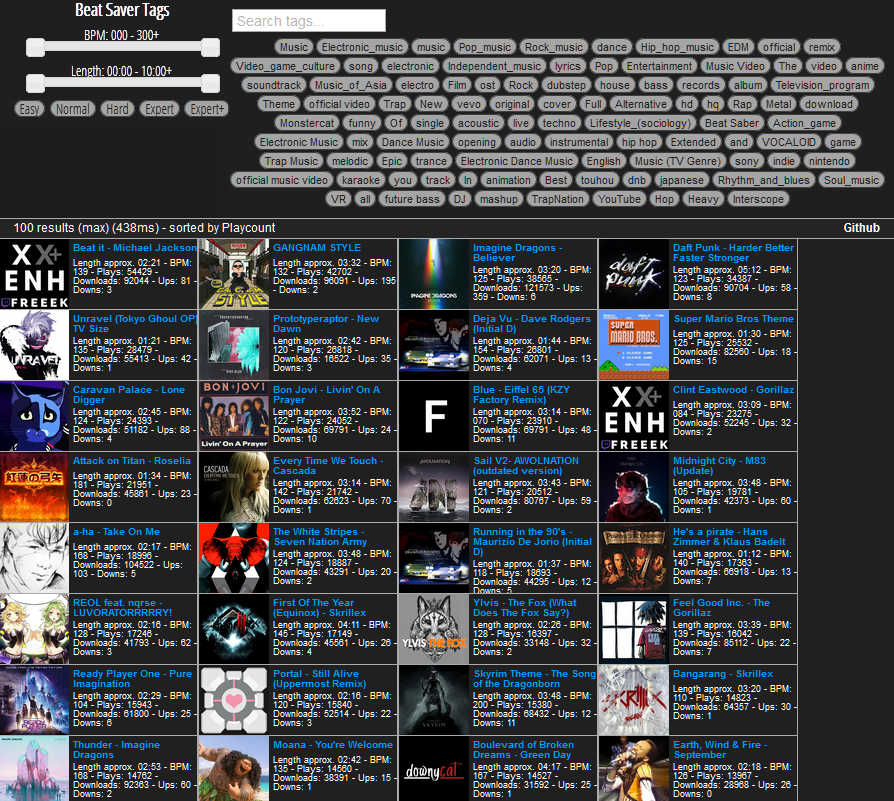Image resolution: width=894 pixels, height=801 pixels.
Task: Open Clint Eastwood - Gorillaz link
Action: click(733, 389)
